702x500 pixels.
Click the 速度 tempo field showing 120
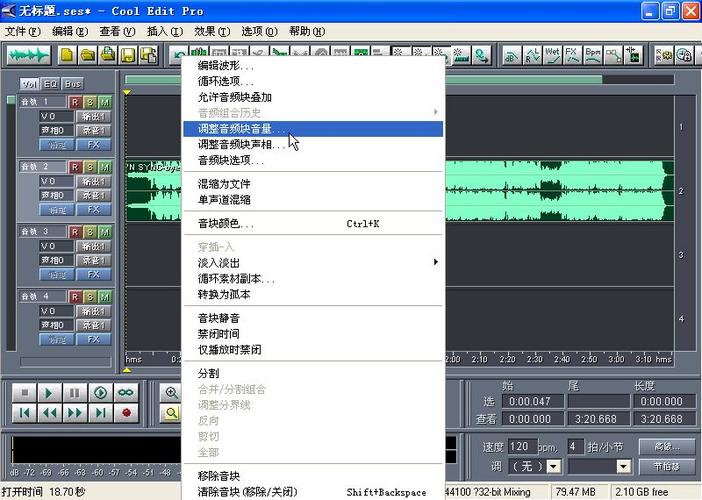pos(522,446)
